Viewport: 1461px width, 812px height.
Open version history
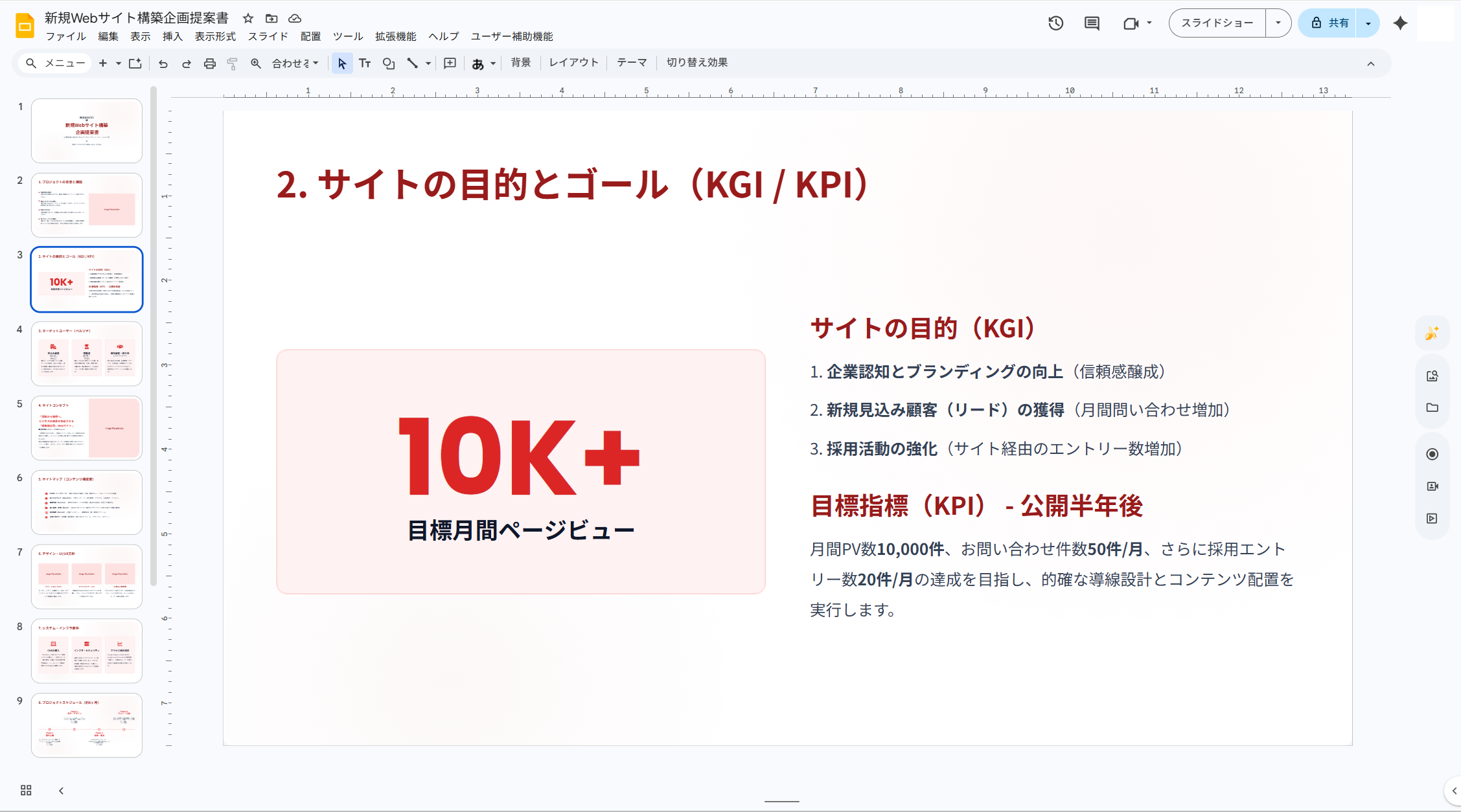(1055, 23)
